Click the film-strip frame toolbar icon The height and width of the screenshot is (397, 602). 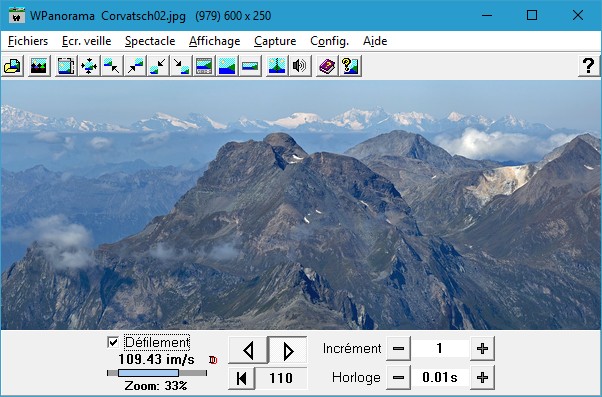[66, 66]
